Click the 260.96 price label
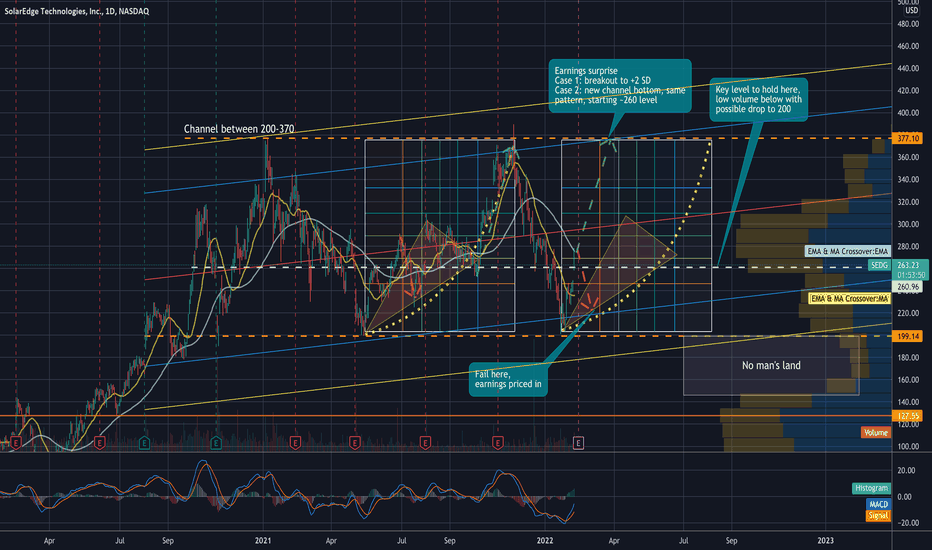The height and width of the screenshot is (550, 932). pos(908,287)
